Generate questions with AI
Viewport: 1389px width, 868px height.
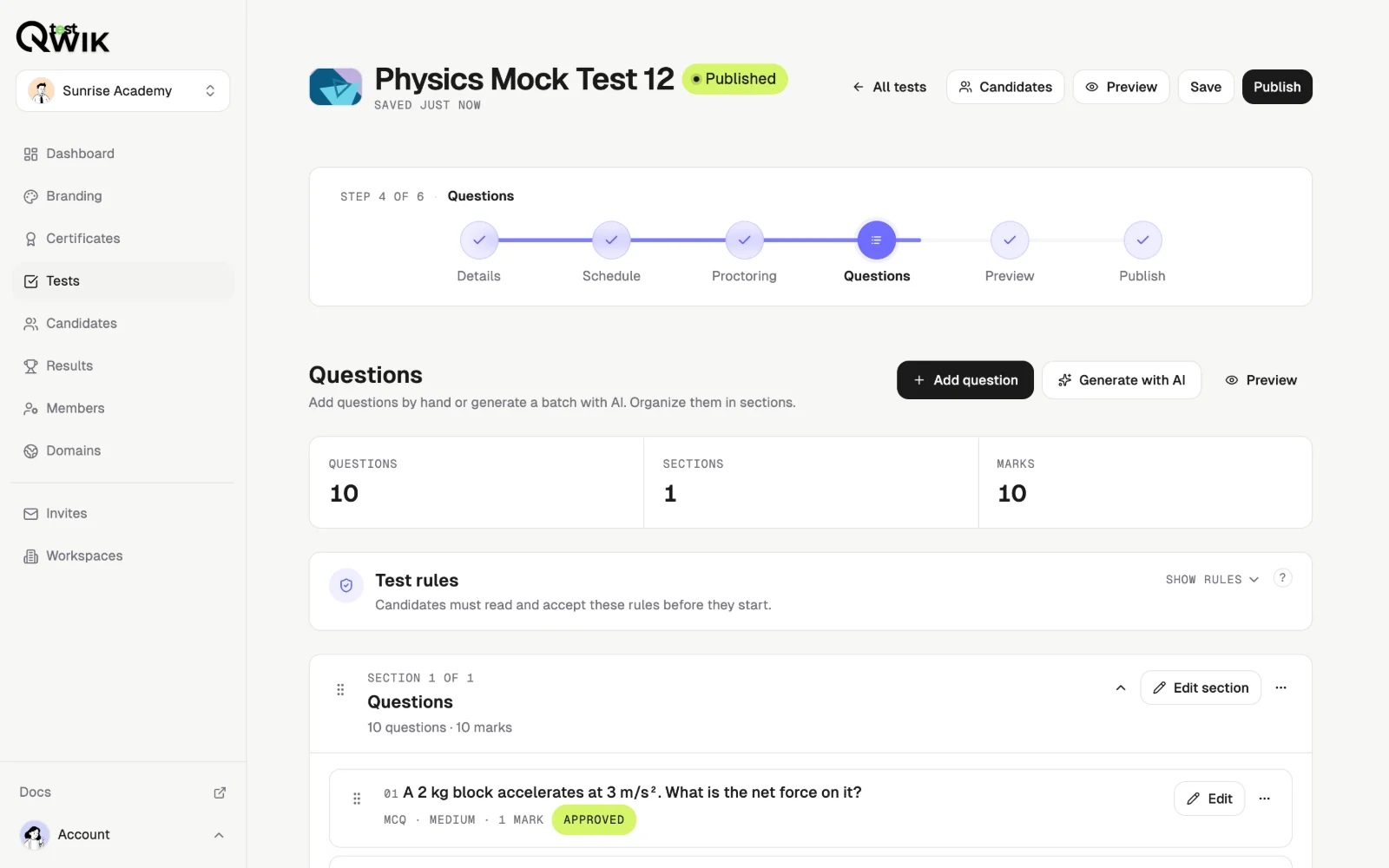(1122, 380)
